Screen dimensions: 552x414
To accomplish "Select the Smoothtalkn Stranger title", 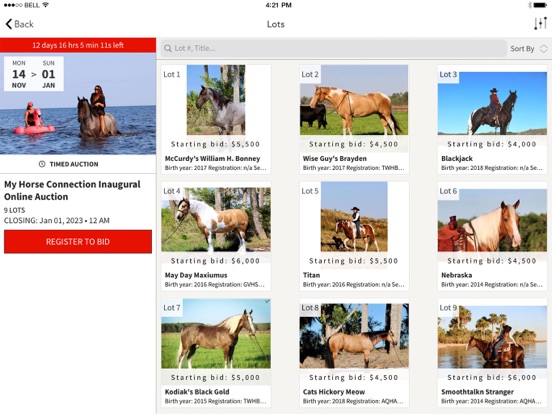I will tap(477, 391).
